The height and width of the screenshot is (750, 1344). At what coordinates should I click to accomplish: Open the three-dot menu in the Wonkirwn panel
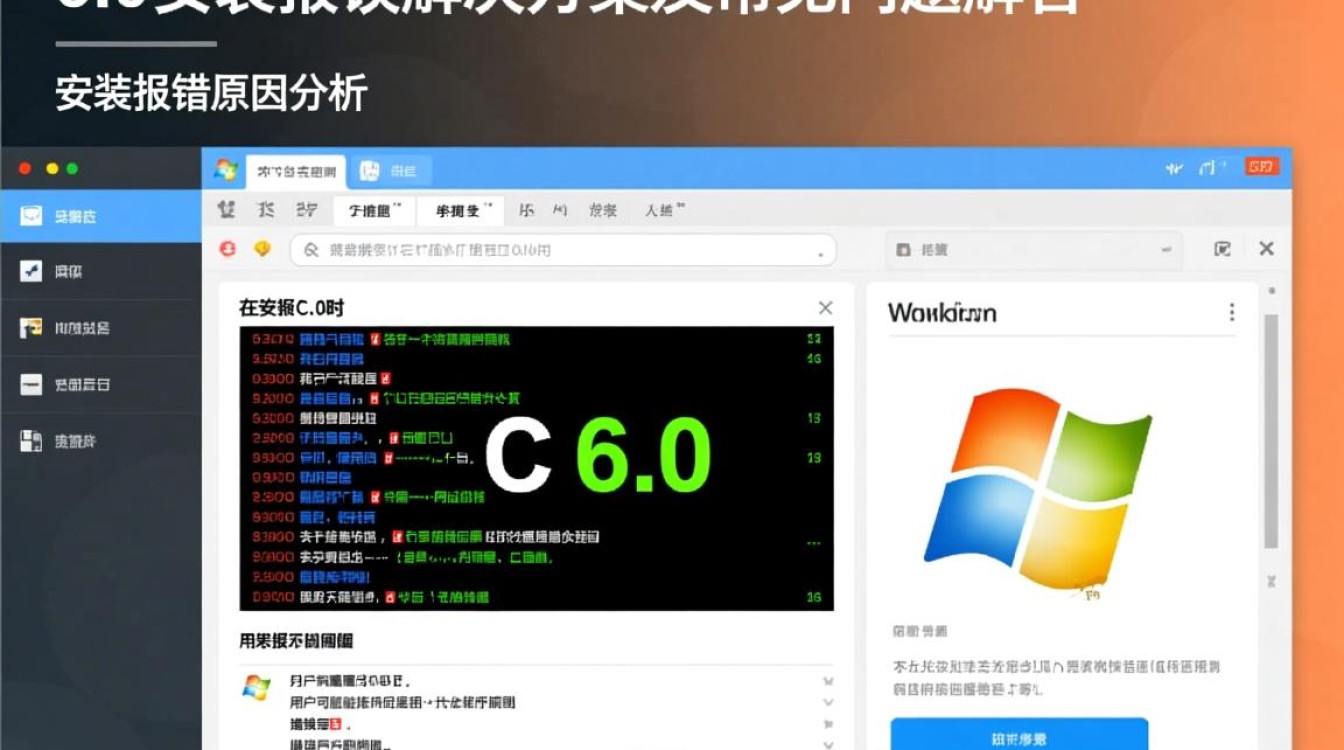click(x=1232, y=312)
